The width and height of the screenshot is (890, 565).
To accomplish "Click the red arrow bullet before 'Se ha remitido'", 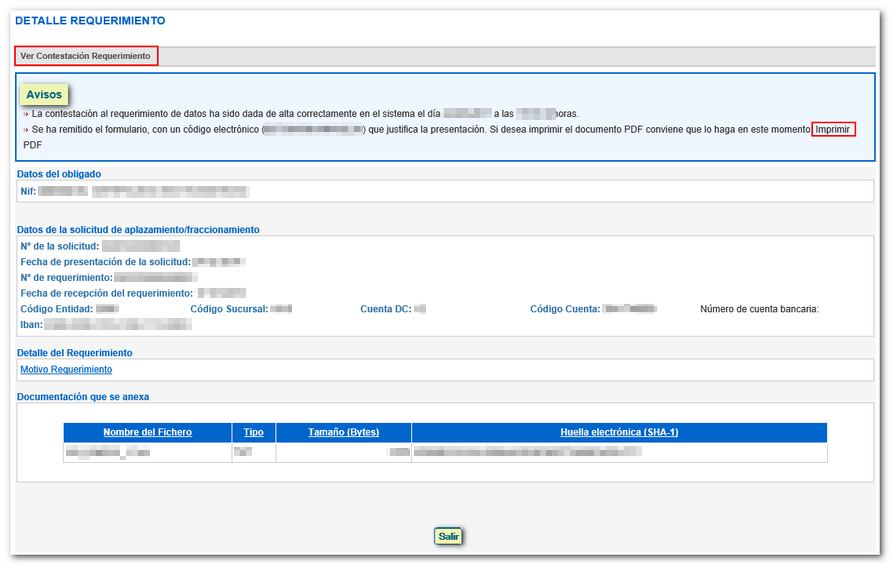I will [26, 131].
